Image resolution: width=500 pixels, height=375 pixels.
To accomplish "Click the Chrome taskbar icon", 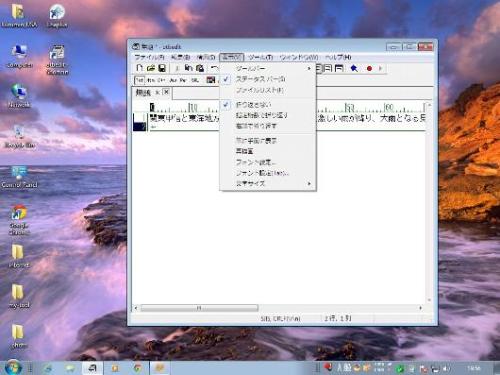I will pos(137,368).
